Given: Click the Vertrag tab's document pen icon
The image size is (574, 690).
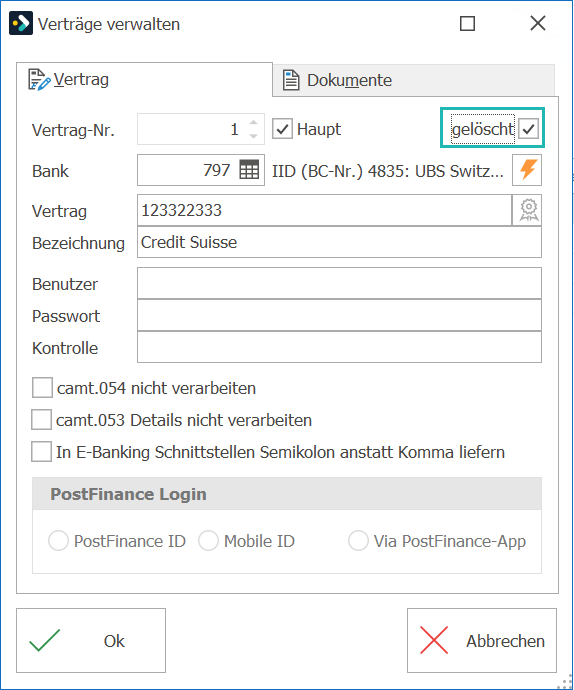Looking at the screenshot, I should pyautogui.click(x=39, y=80).
